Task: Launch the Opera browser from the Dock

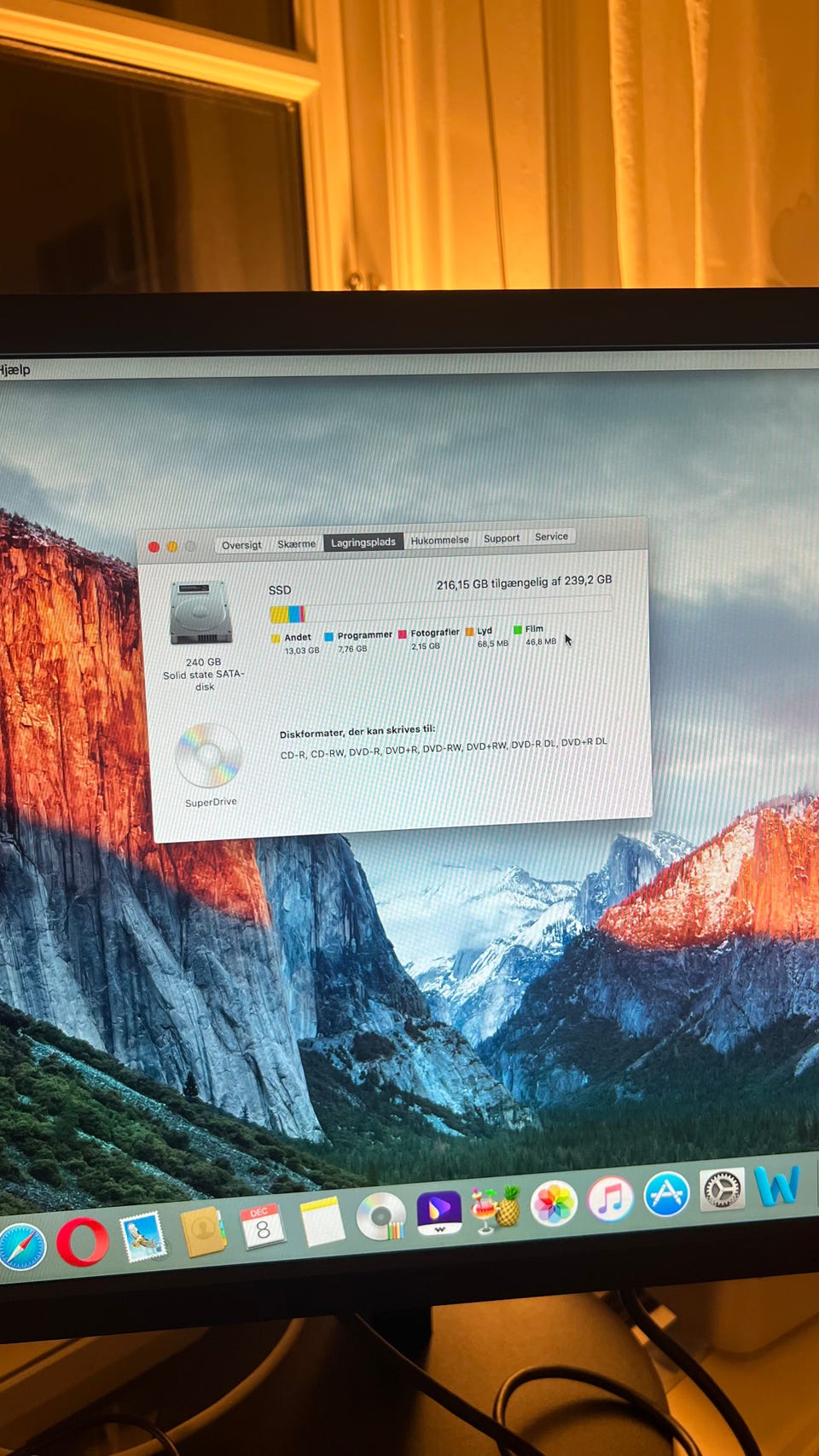Action: click(82, 1242)
